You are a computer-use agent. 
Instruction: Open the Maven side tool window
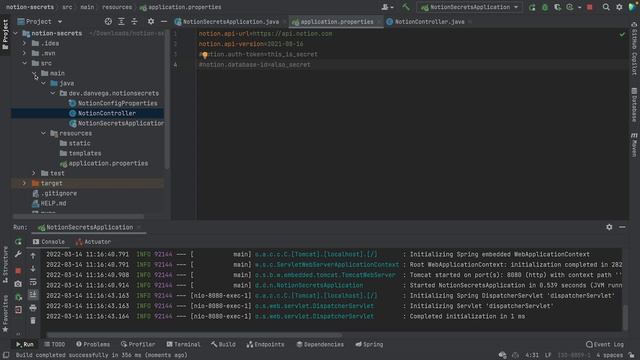coord(634,144)
